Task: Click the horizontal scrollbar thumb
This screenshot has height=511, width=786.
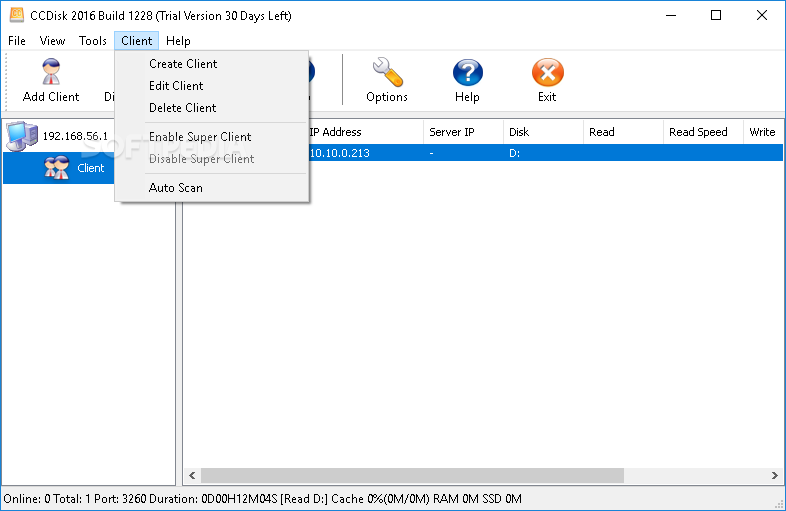Action: pyautogui.click(x=413, y=475)
